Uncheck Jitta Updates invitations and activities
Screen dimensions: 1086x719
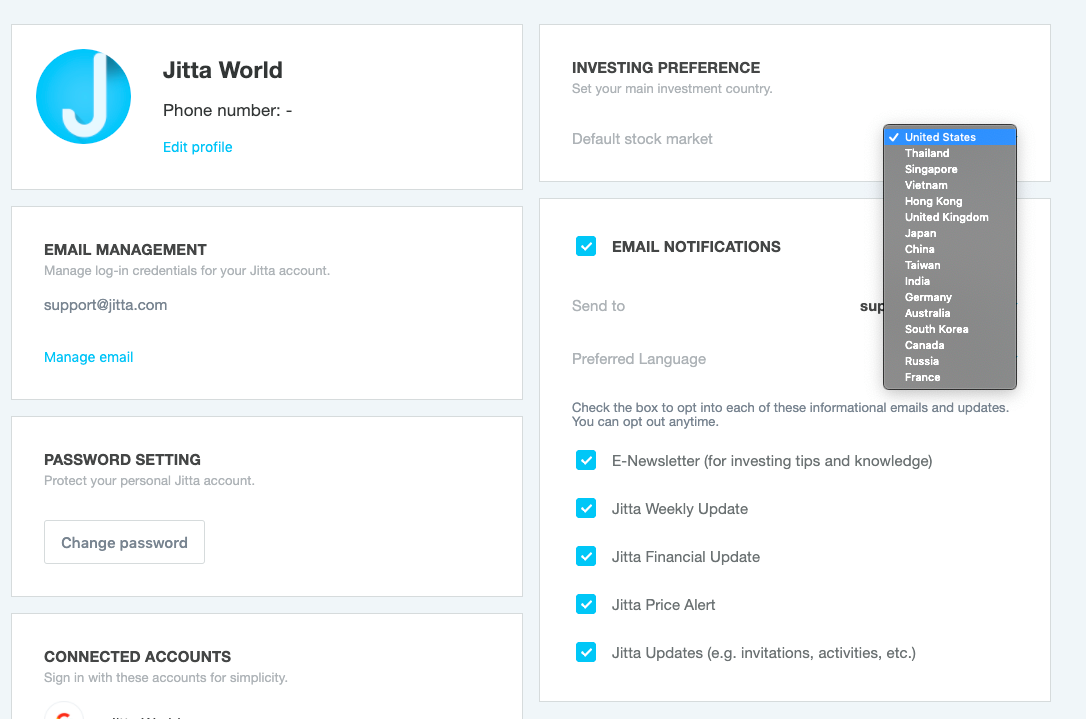coord(586,653)
